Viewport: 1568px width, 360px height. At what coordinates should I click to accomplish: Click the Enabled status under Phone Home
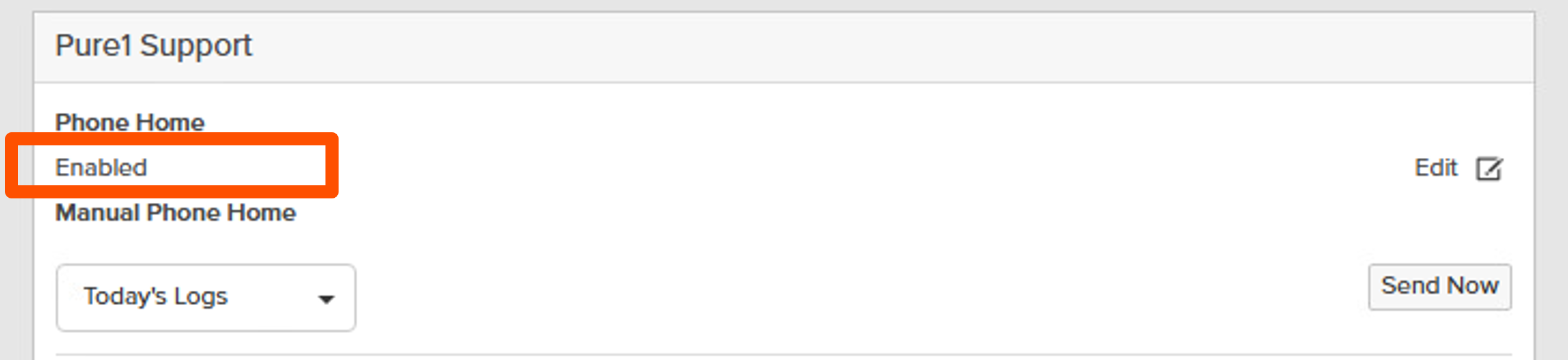pyautogui.click(x=101, y=167)
